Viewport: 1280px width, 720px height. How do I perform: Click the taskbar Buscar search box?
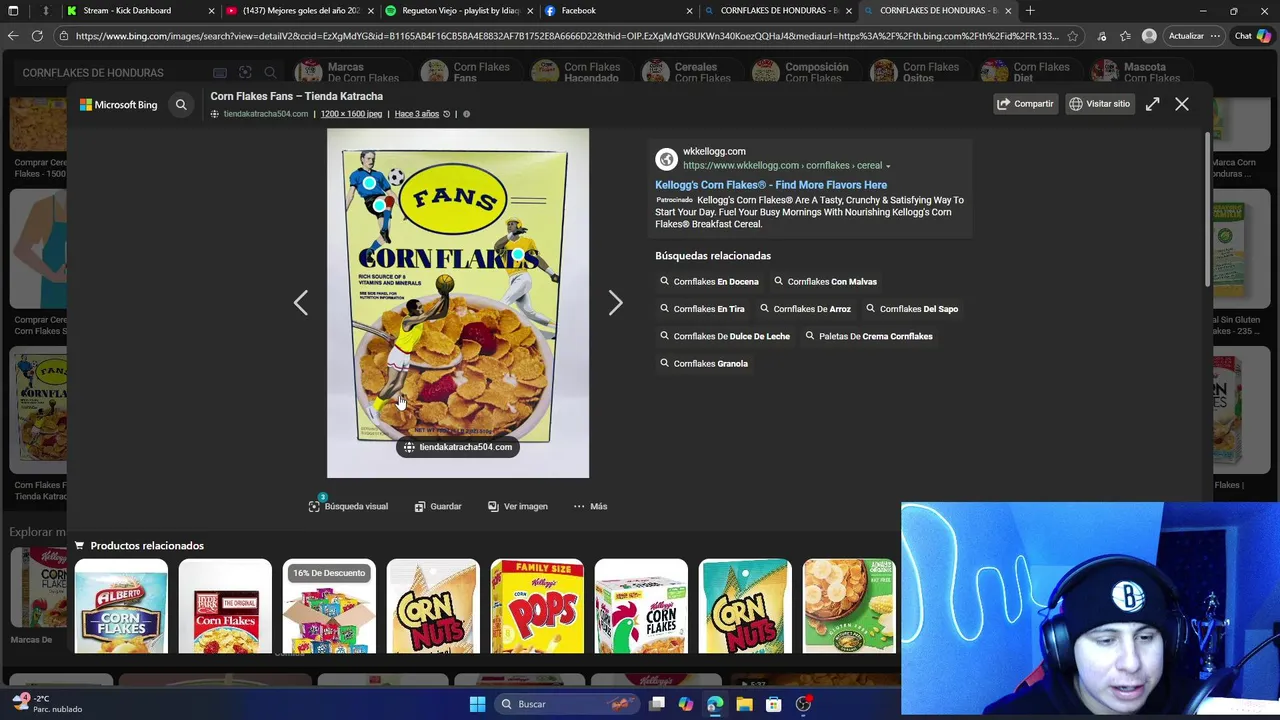pos(567,704)
